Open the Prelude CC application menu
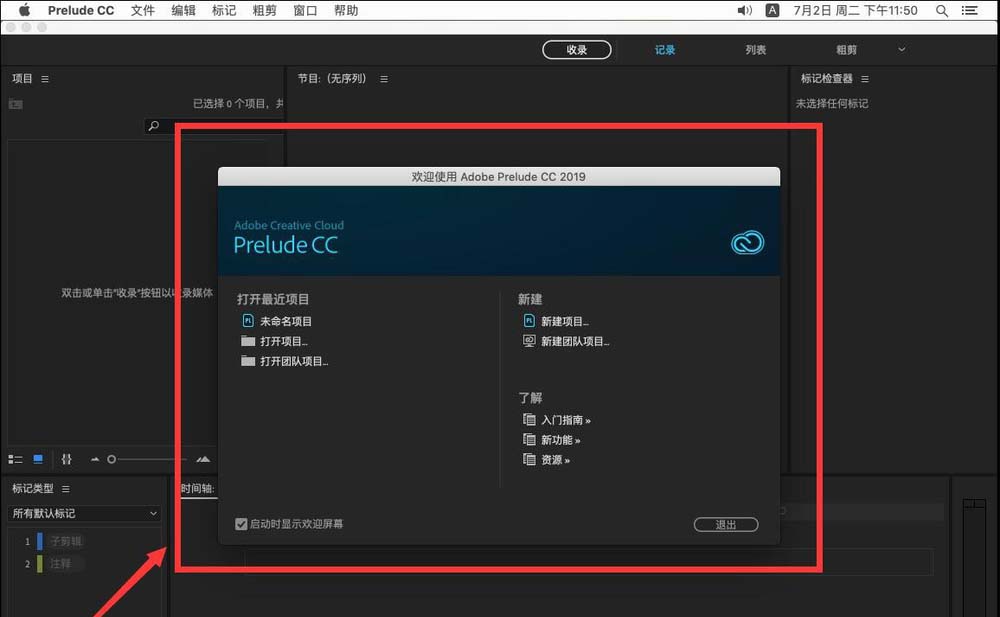The height and width of the screenshot is (617, 1000). click(80, 10)
